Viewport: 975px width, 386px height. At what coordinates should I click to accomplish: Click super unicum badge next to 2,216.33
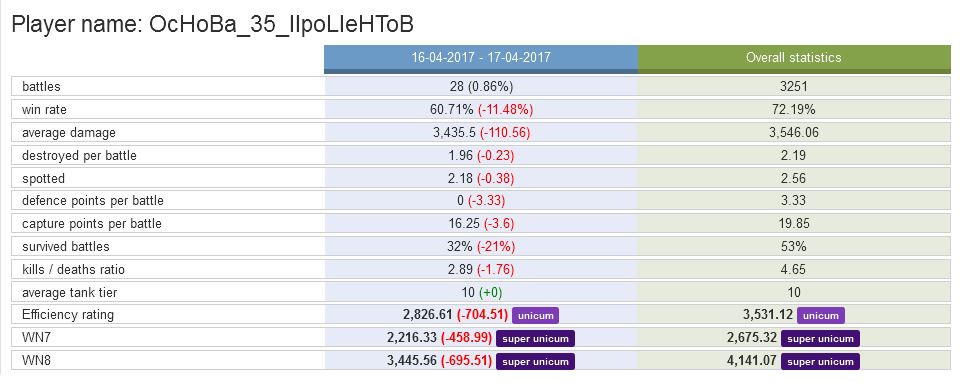point(535,338)
